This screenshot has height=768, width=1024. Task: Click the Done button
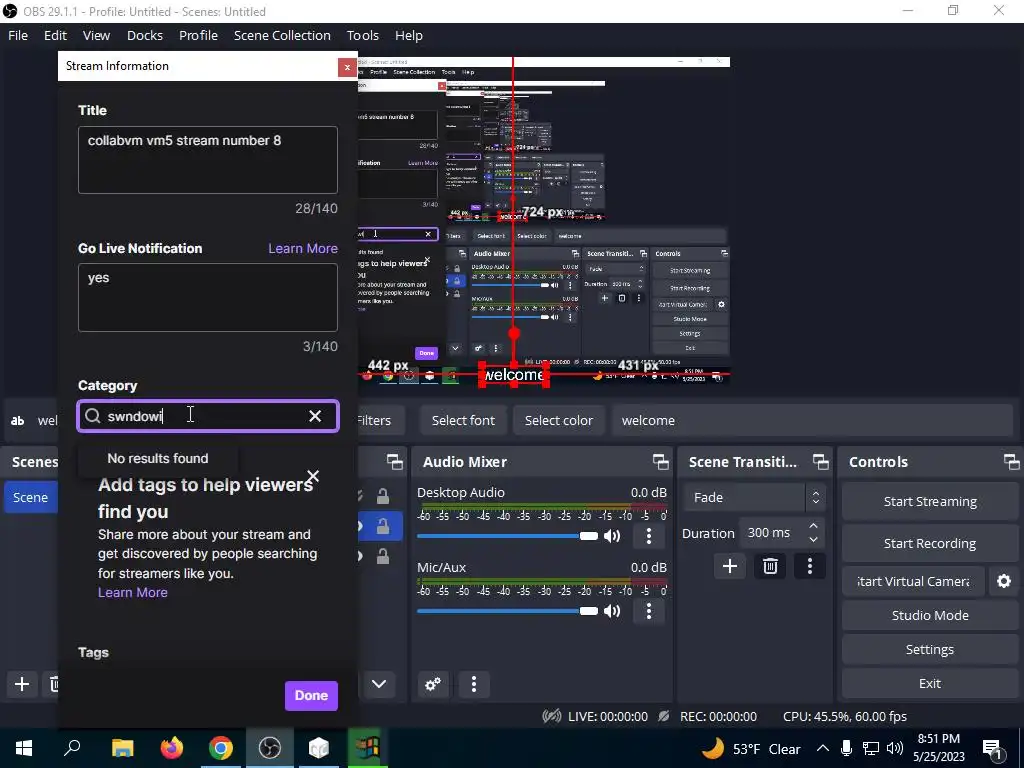coord(312,696)
